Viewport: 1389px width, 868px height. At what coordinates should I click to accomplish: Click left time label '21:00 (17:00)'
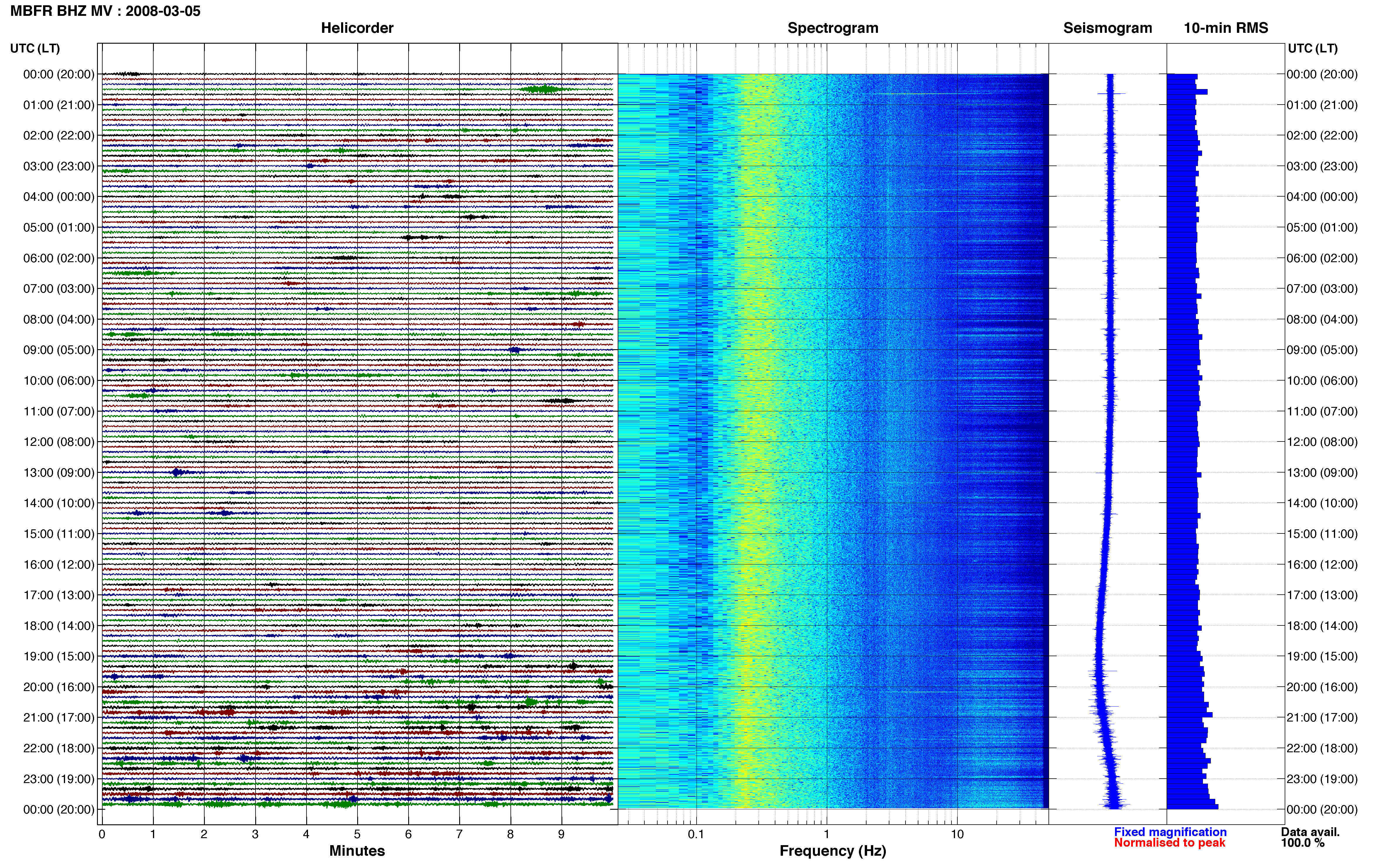[59, 718]
